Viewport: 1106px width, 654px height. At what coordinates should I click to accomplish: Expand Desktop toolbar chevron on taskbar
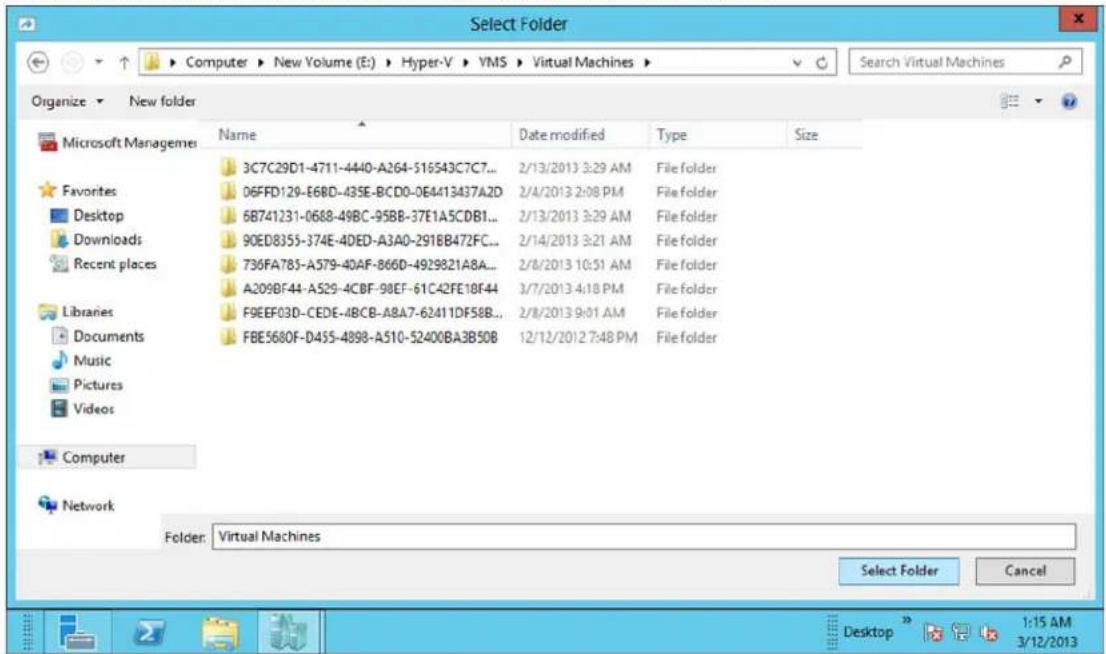coord(906,620)
